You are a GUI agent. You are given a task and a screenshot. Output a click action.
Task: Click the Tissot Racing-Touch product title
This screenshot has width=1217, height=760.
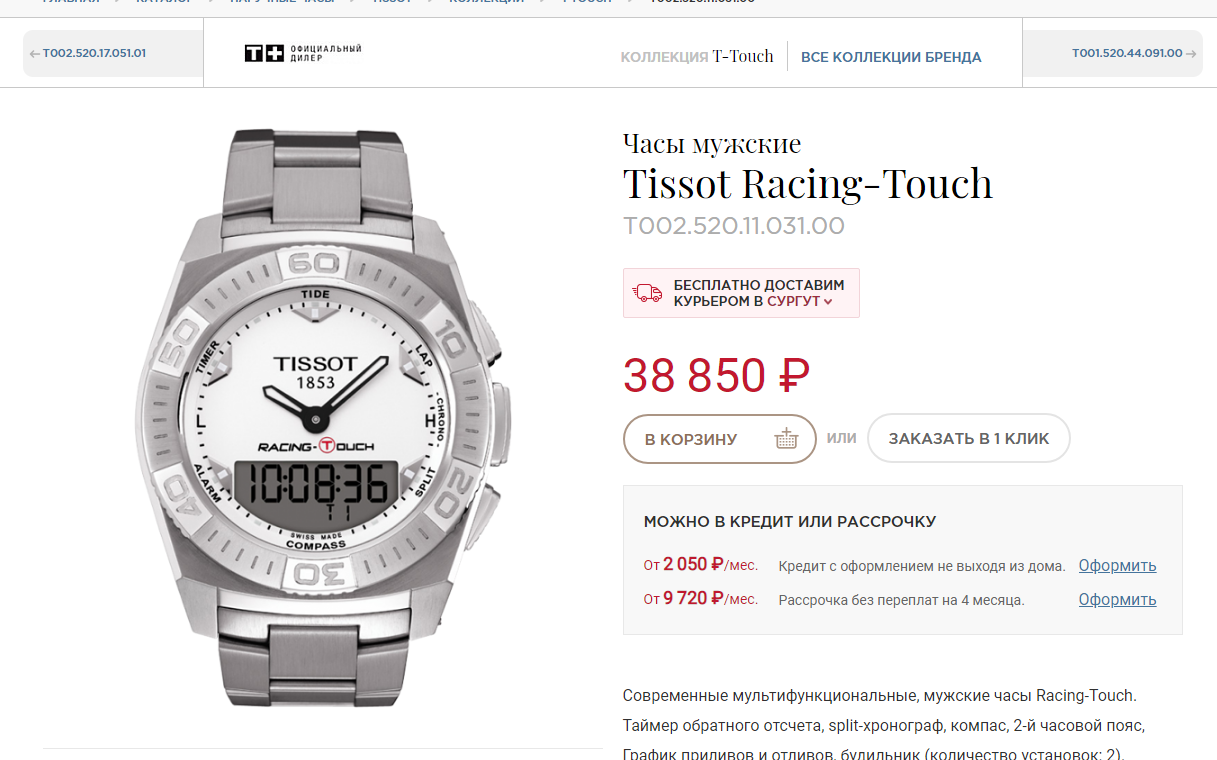808,184
